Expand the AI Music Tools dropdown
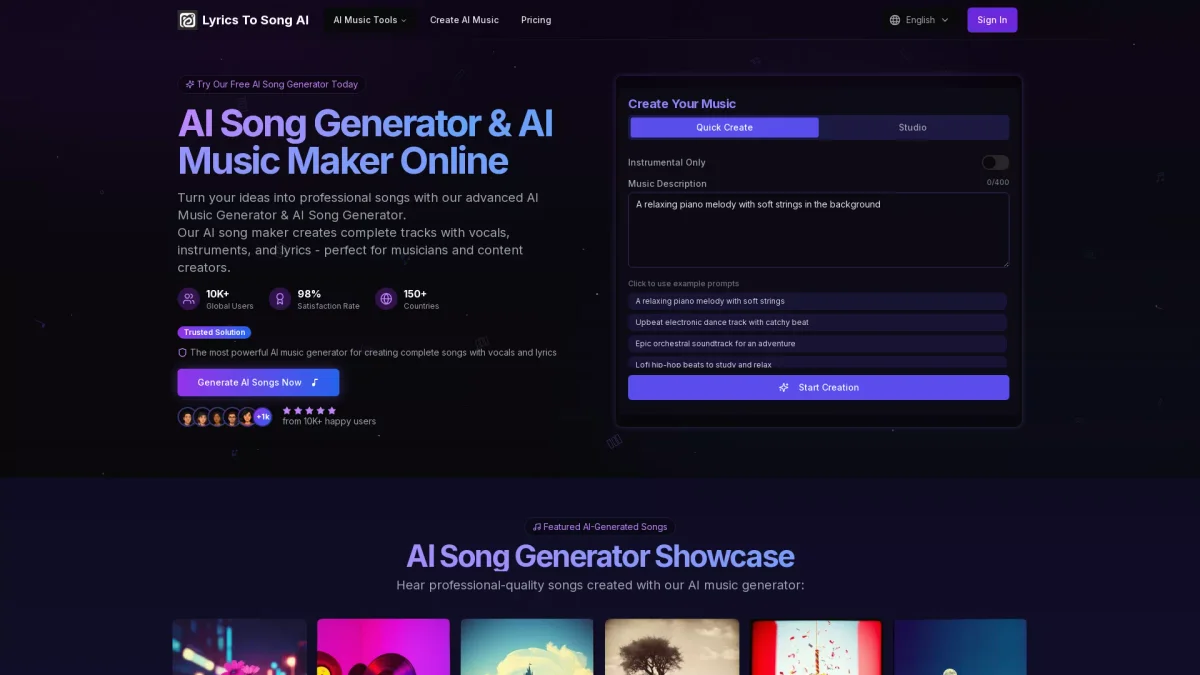This screenshot has height=675, width=1200. point(370,20)
